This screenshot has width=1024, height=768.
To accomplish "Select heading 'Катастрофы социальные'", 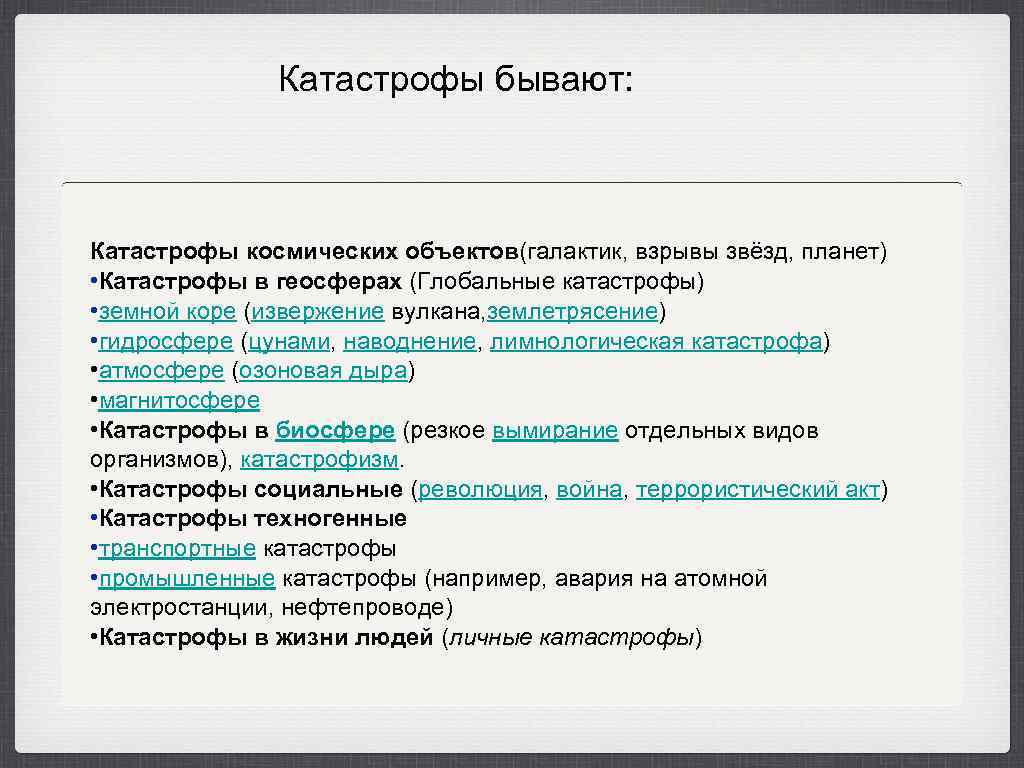I will 251,490.
